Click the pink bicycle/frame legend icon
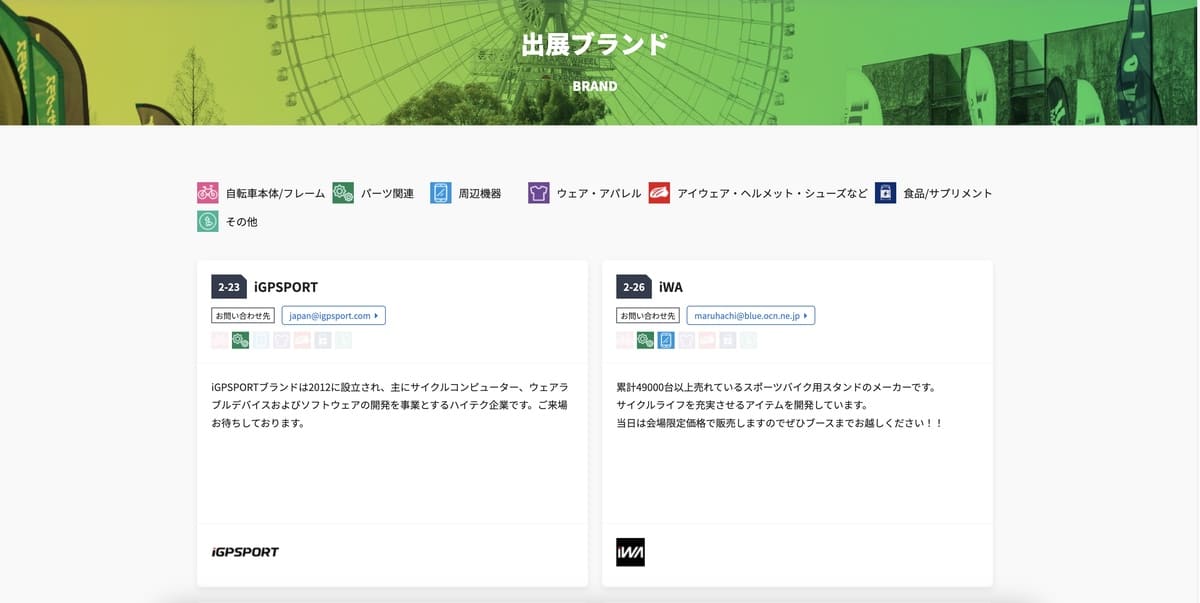Viewport: 1200px width, 603px height. (208, 193)
